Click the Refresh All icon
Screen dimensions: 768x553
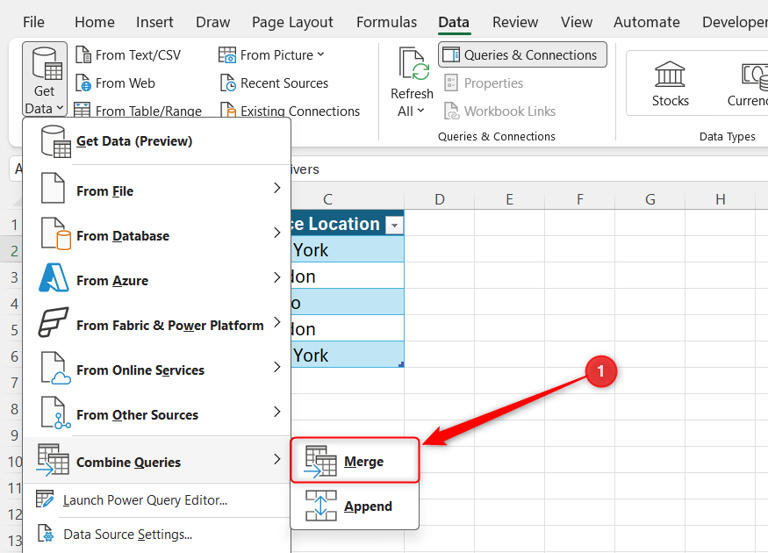coord(412,65)
